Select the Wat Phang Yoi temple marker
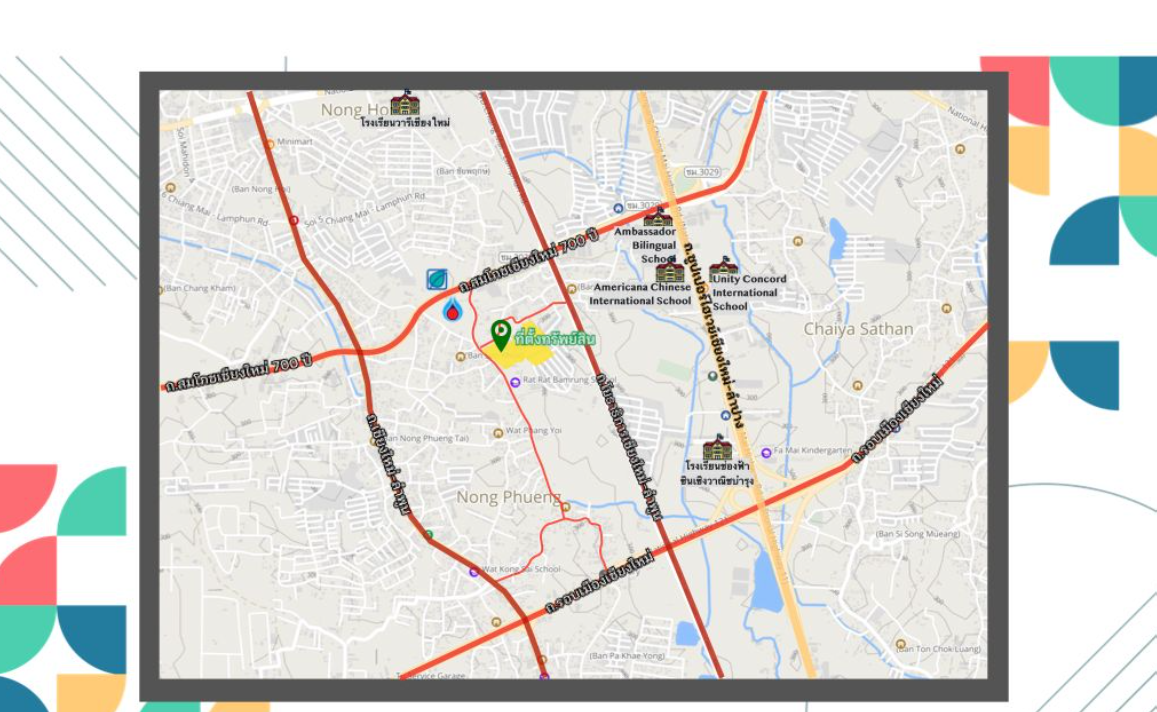This screenshot has height=712, width=1157. point(498,432)
